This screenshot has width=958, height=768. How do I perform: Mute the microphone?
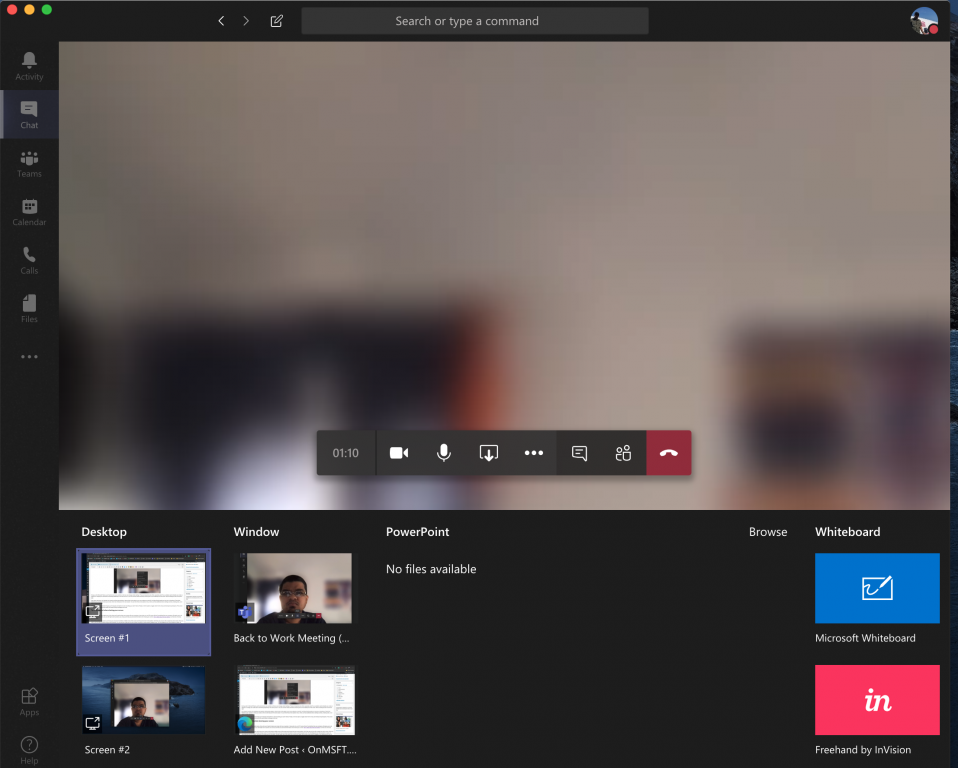[x=444, y=453]
